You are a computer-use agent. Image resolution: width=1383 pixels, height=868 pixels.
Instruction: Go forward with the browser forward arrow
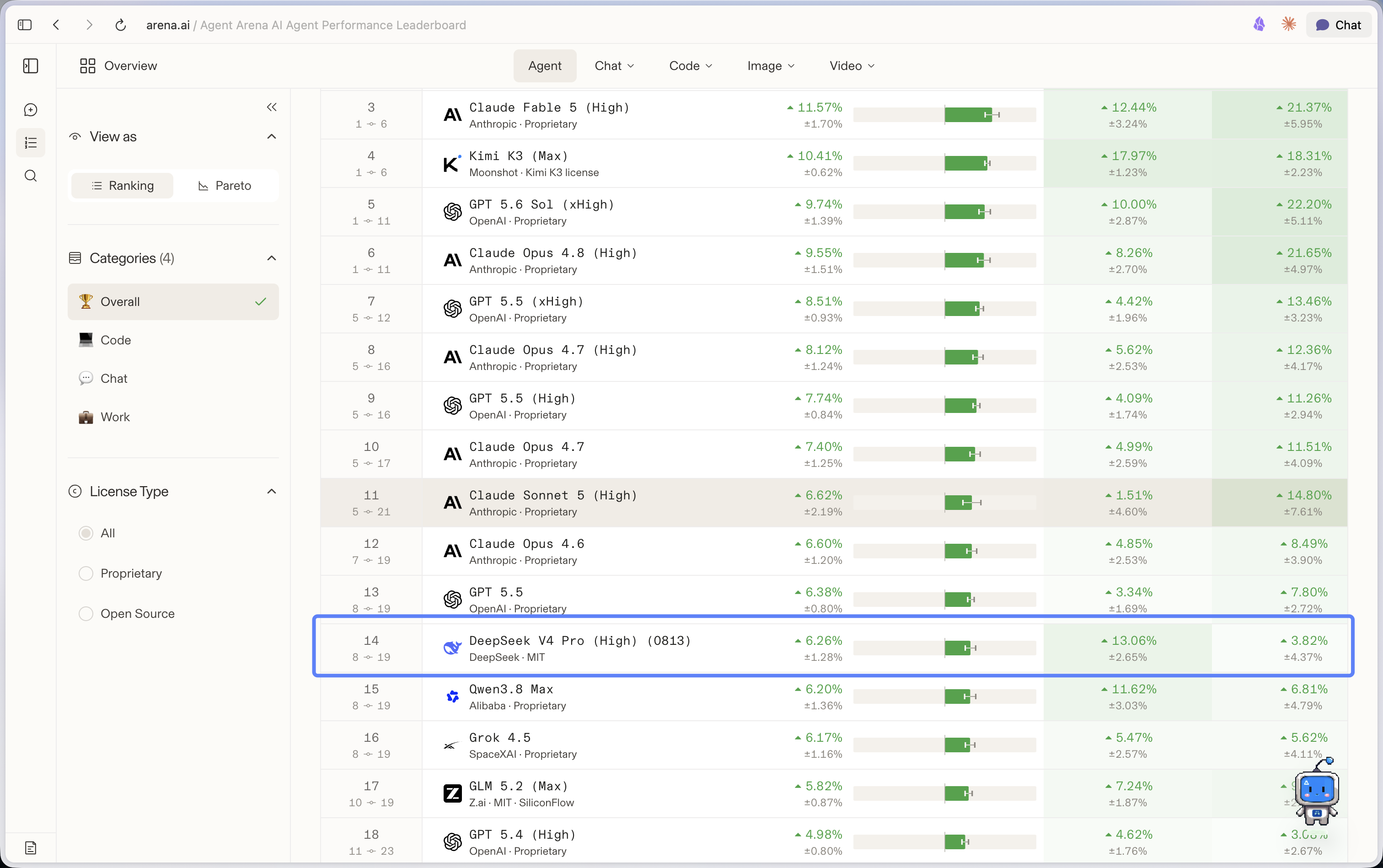click(x=89, y=25)
